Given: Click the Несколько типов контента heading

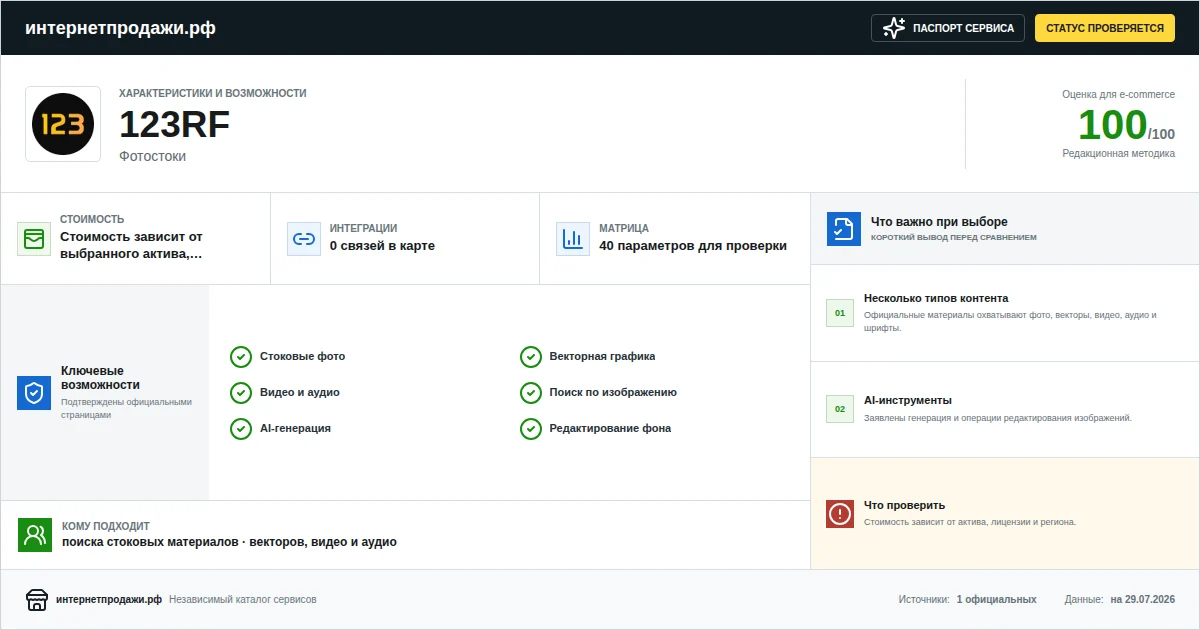Looking at the screenshot, I should coord(936,299).
